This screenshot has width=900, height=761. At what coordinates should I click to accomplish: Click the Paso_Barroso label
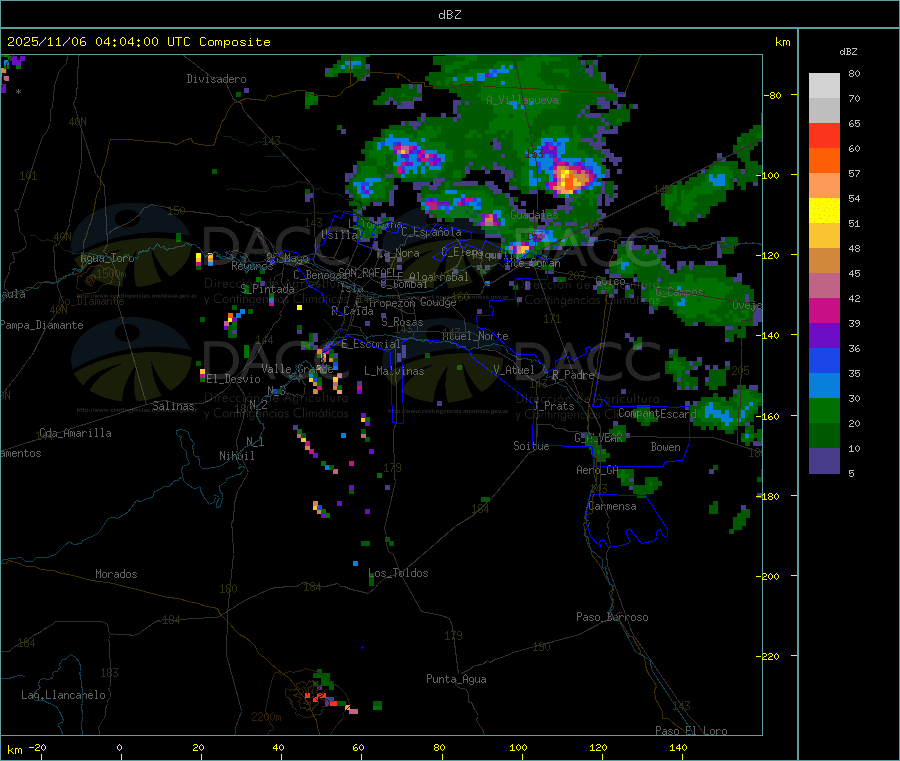point(612,617)
